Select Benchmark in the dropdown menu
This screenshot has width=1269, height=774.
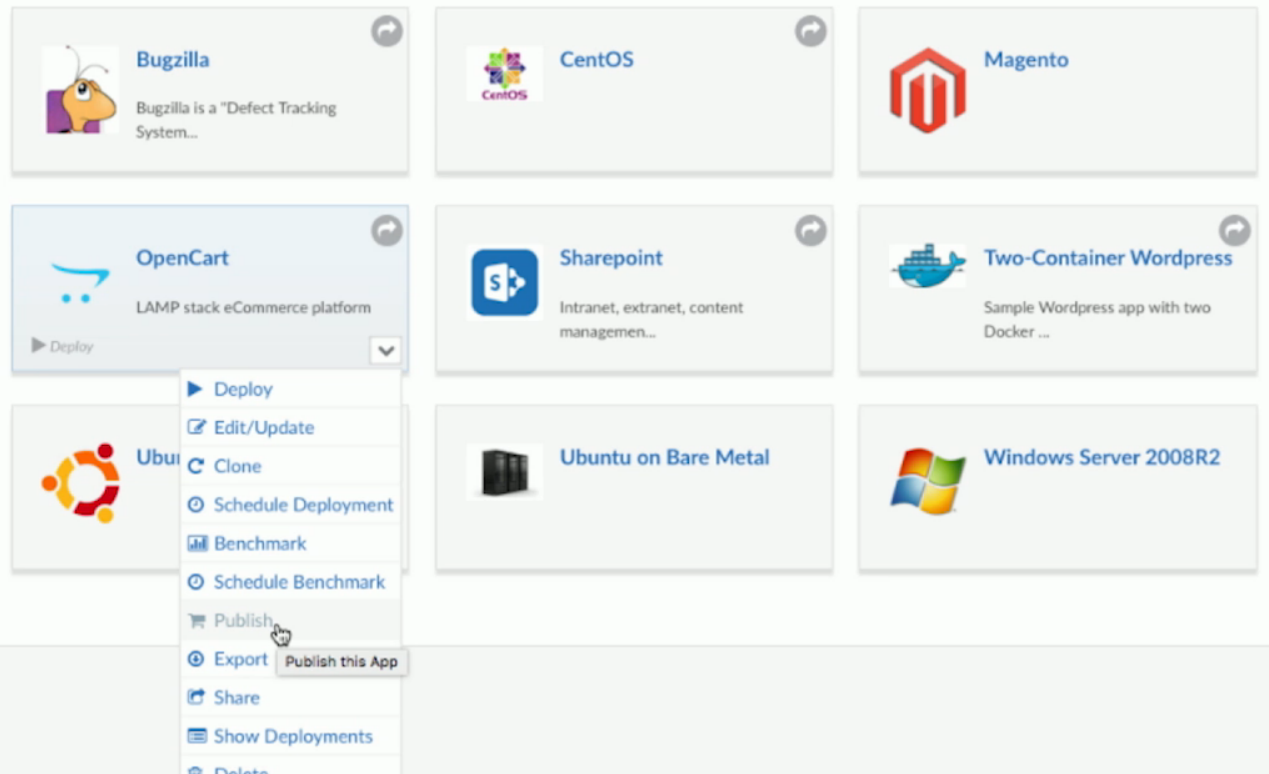coord(260,544)
